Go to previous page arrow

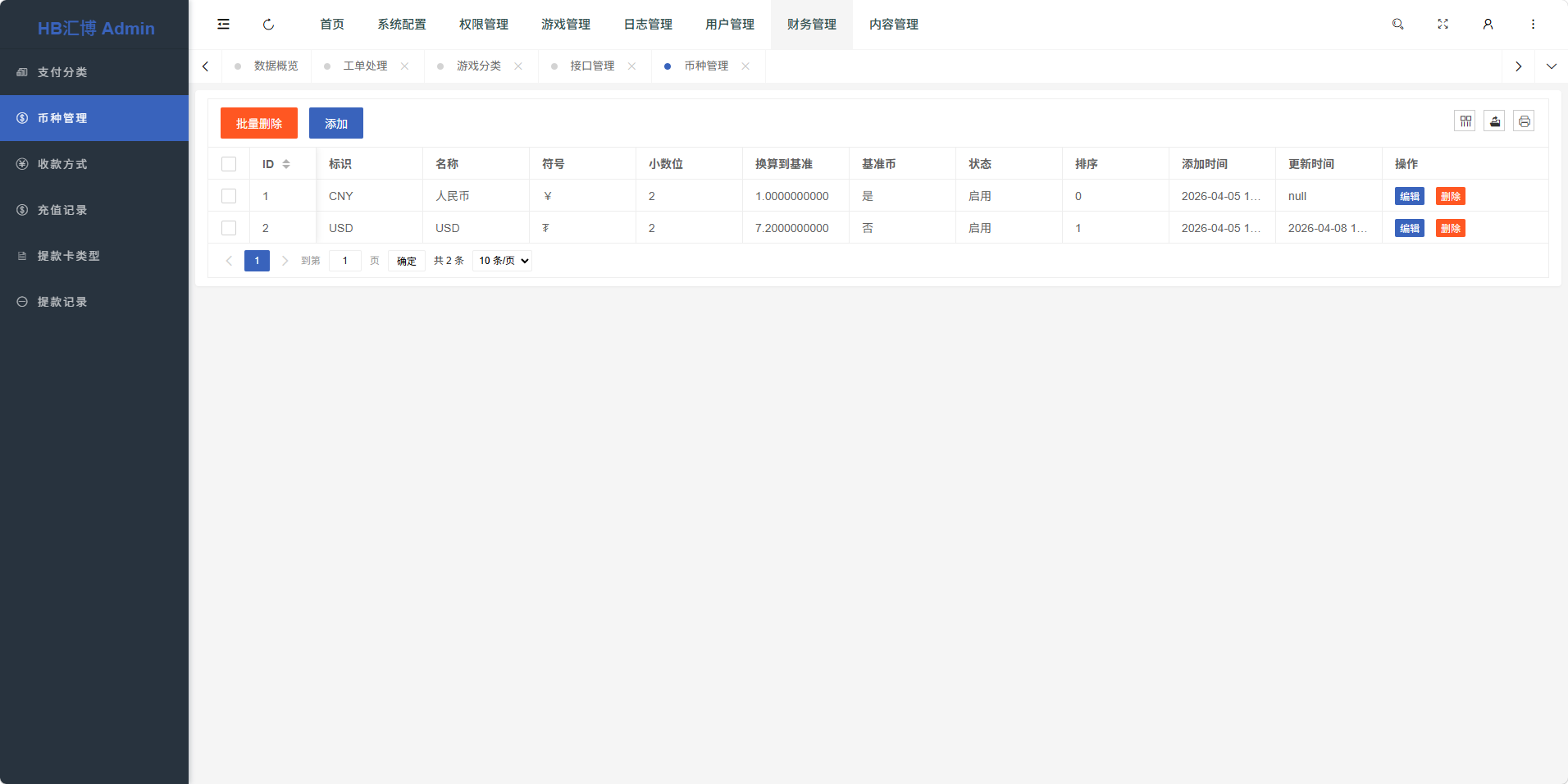tap(229, 261)
